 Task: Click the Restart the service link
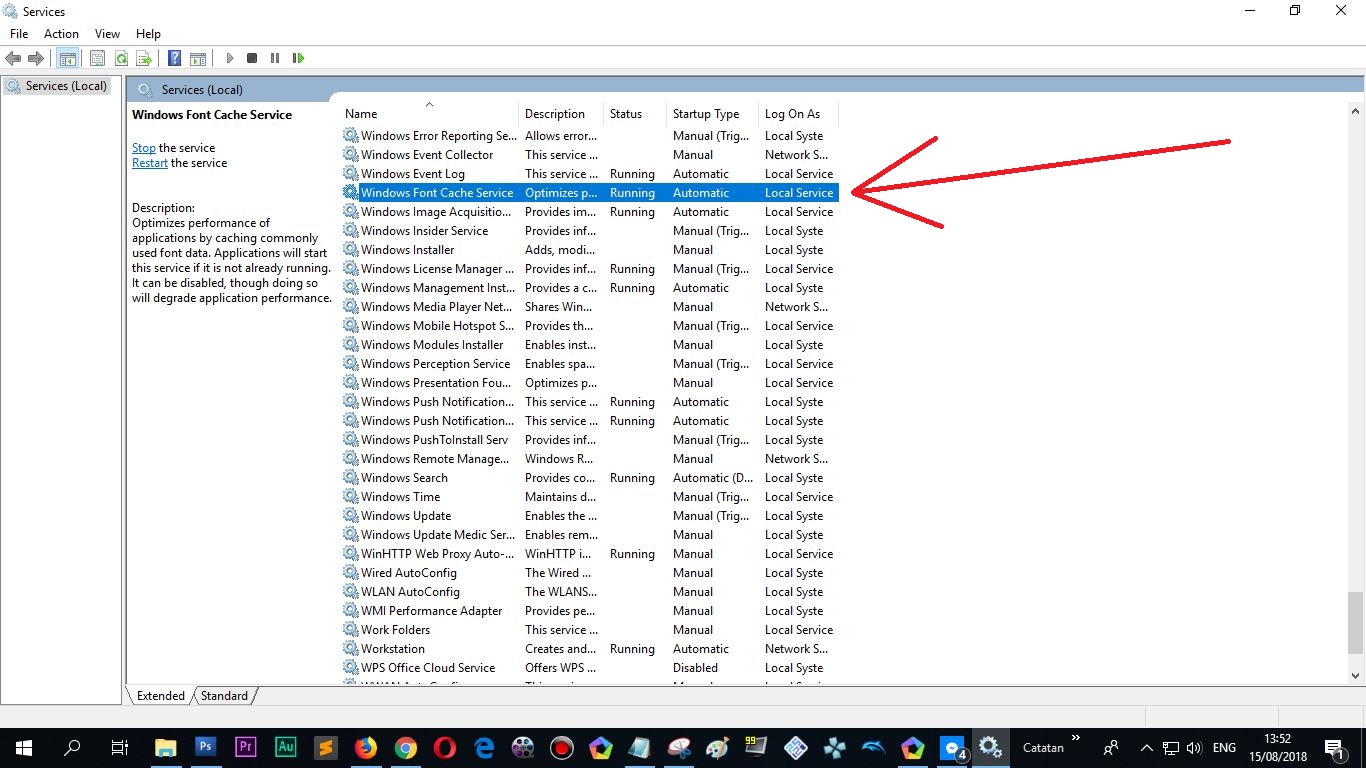tap(150, 163)
